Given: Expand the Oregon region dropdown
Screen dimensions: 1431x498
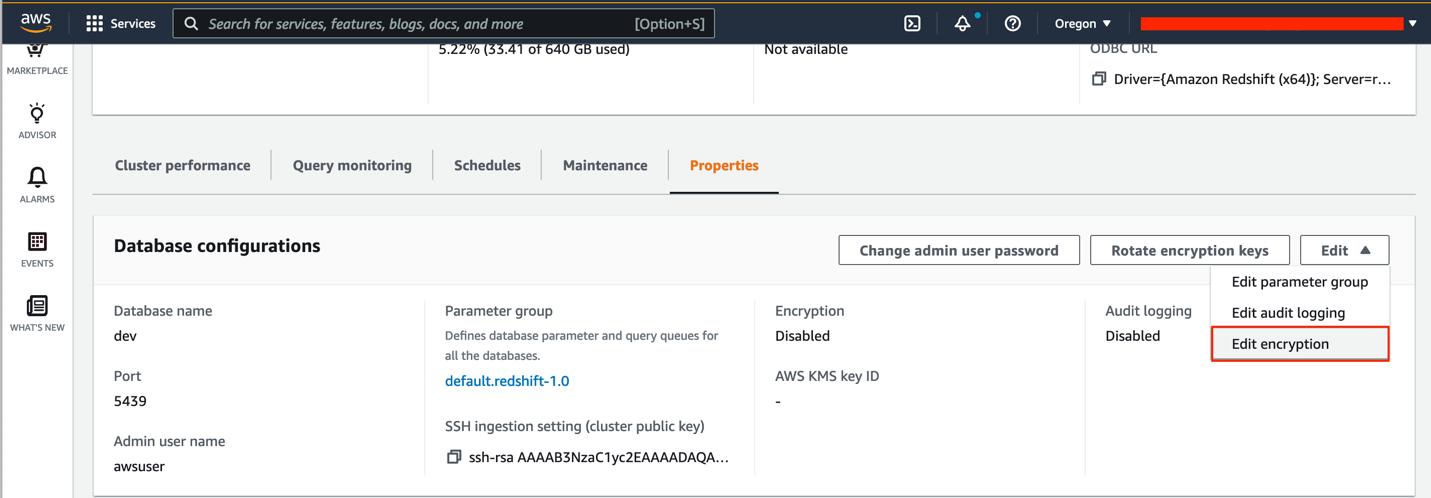Looking at the screenshot, I should [x=1082, y=23].
